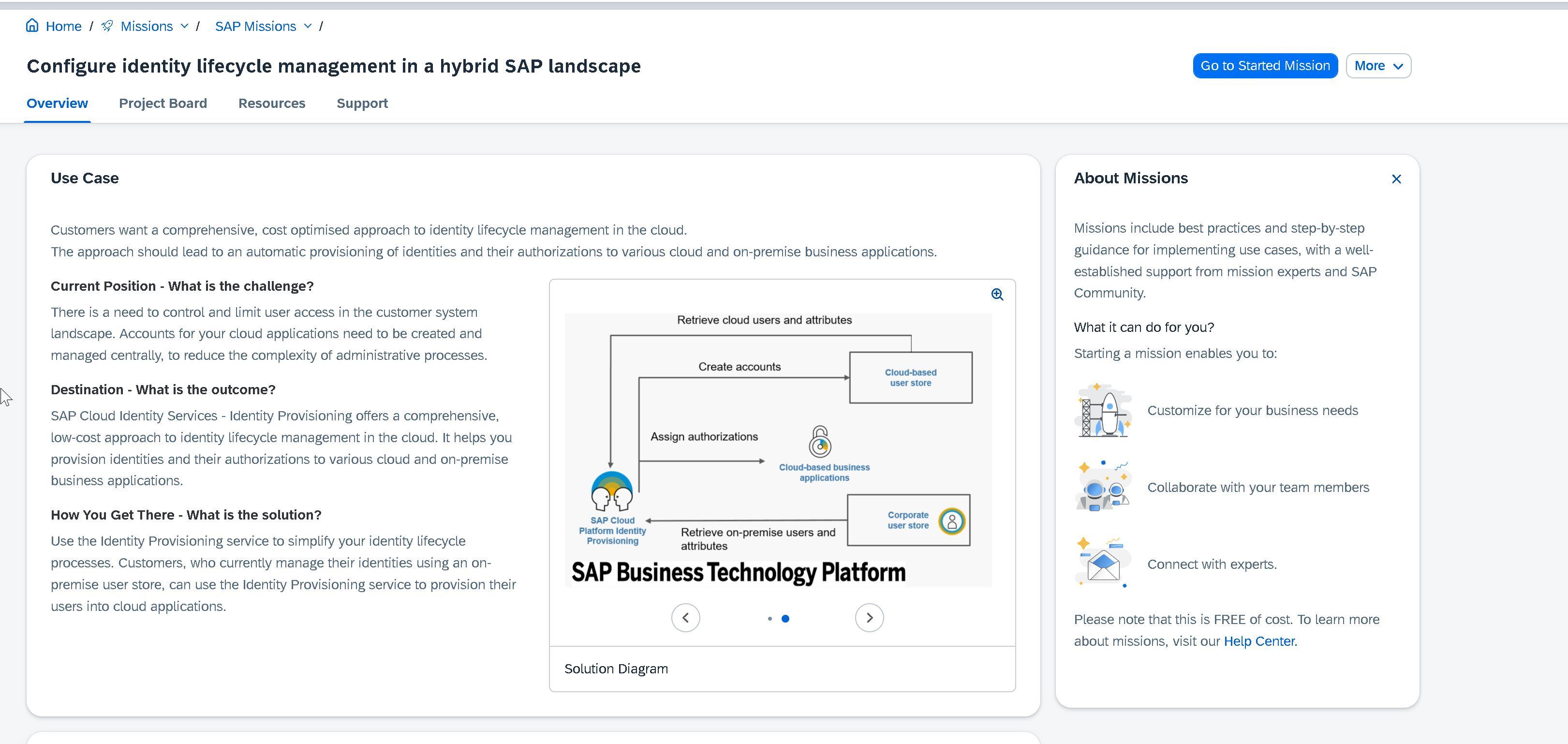Screen dimensions: 1568x744
Task: Click the solution diagram image
Action: pos(778,450)
